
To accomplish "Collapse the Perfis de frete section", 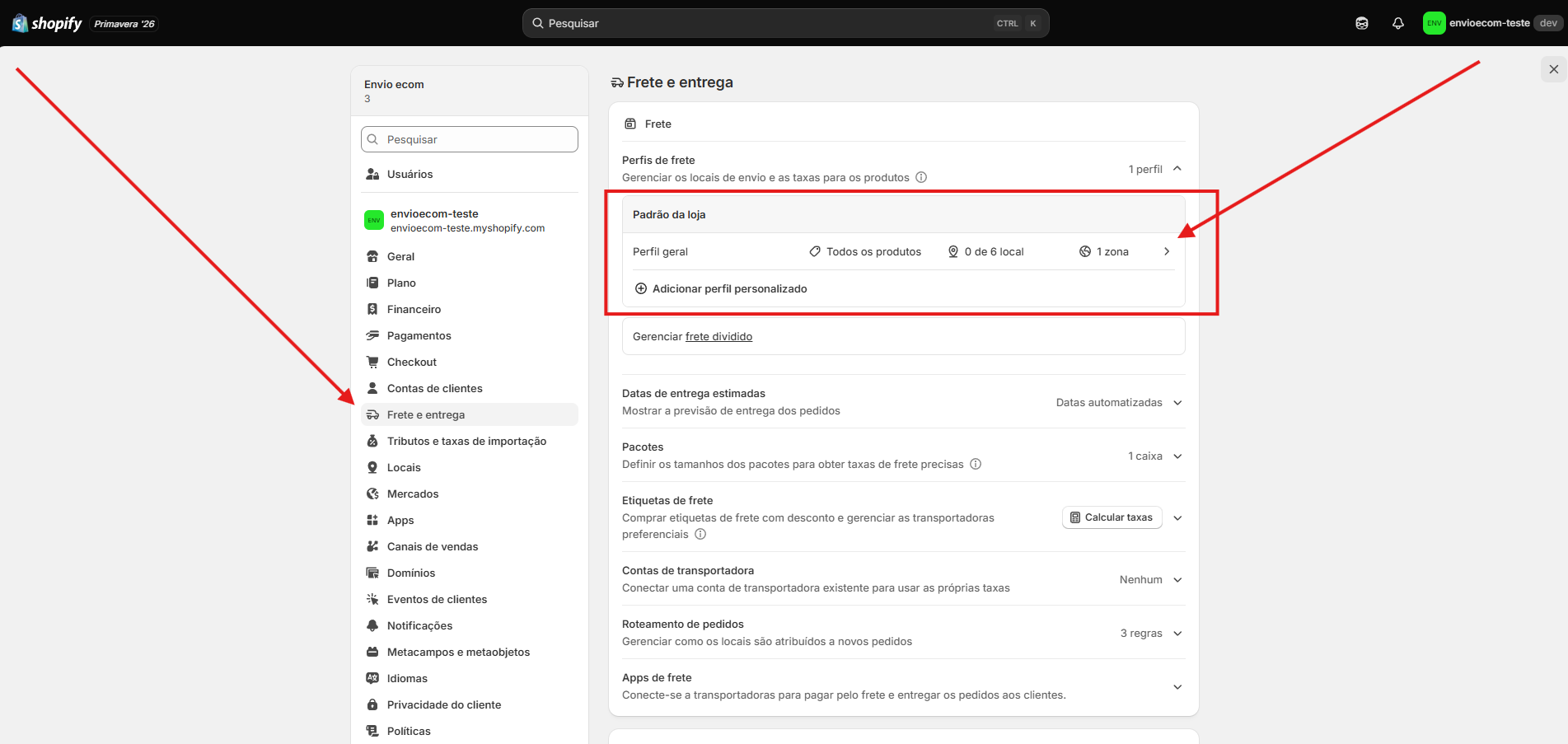I will [x=1177, y=169].
